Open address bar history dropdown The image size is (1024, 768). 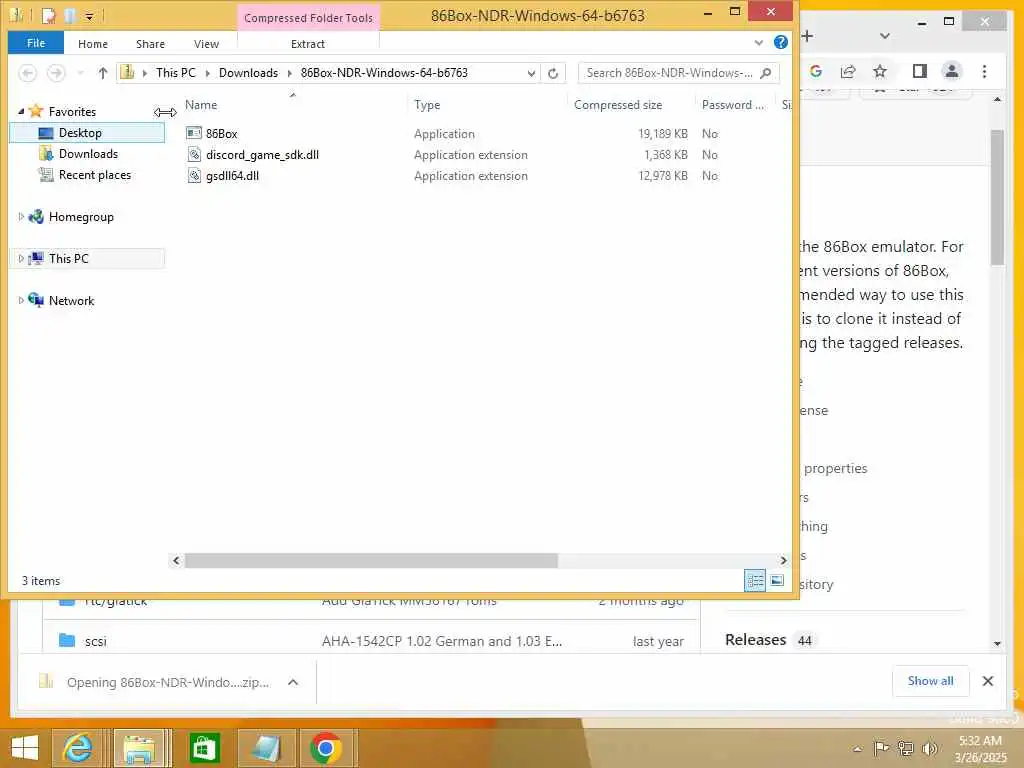coord(531,73)
